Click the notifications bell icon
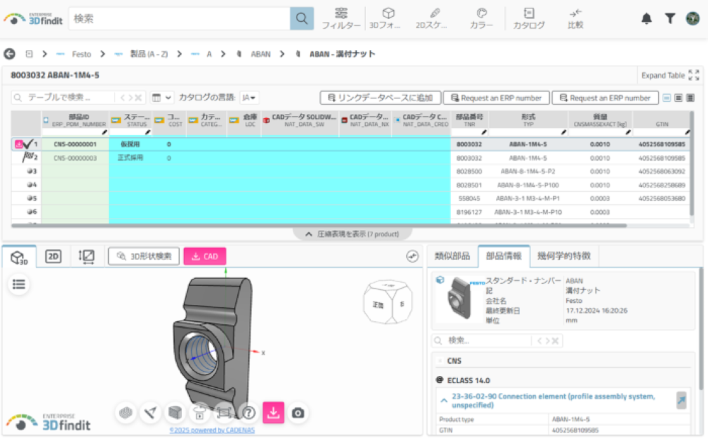Viewport: 708px width, 439px height. [646, 19]
